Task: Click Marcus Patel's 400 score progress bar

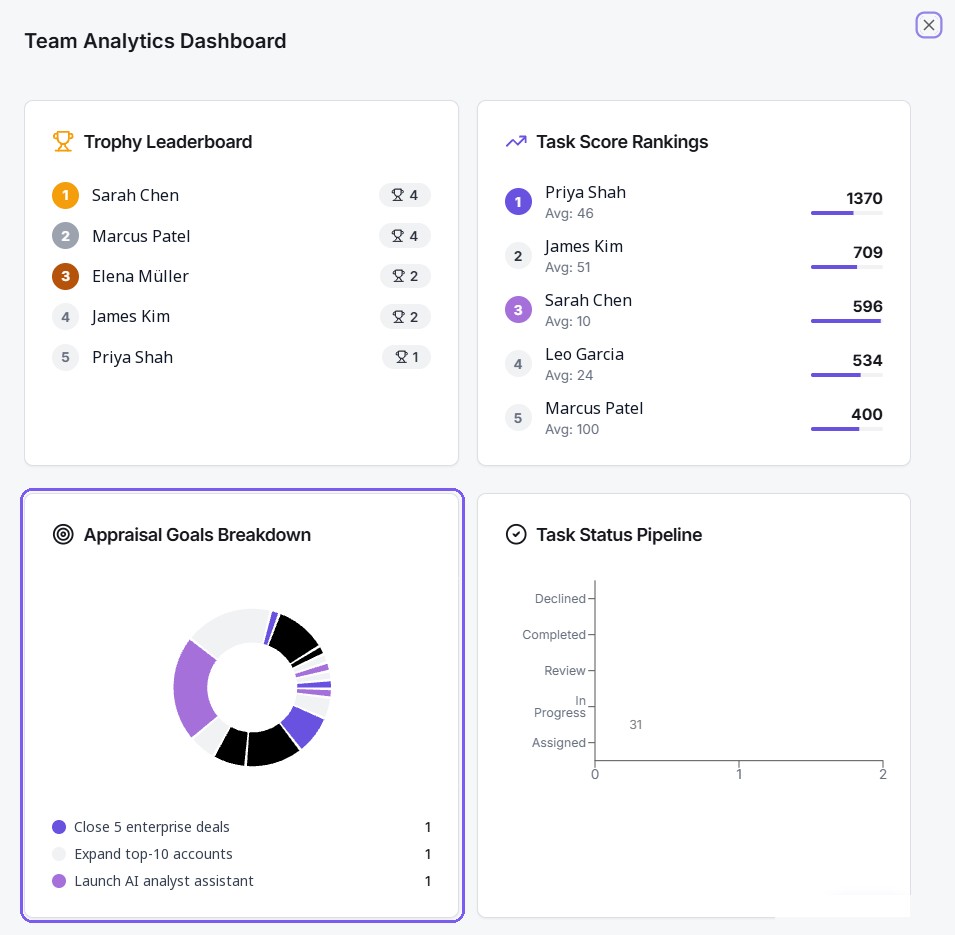Action: [847, 429]
